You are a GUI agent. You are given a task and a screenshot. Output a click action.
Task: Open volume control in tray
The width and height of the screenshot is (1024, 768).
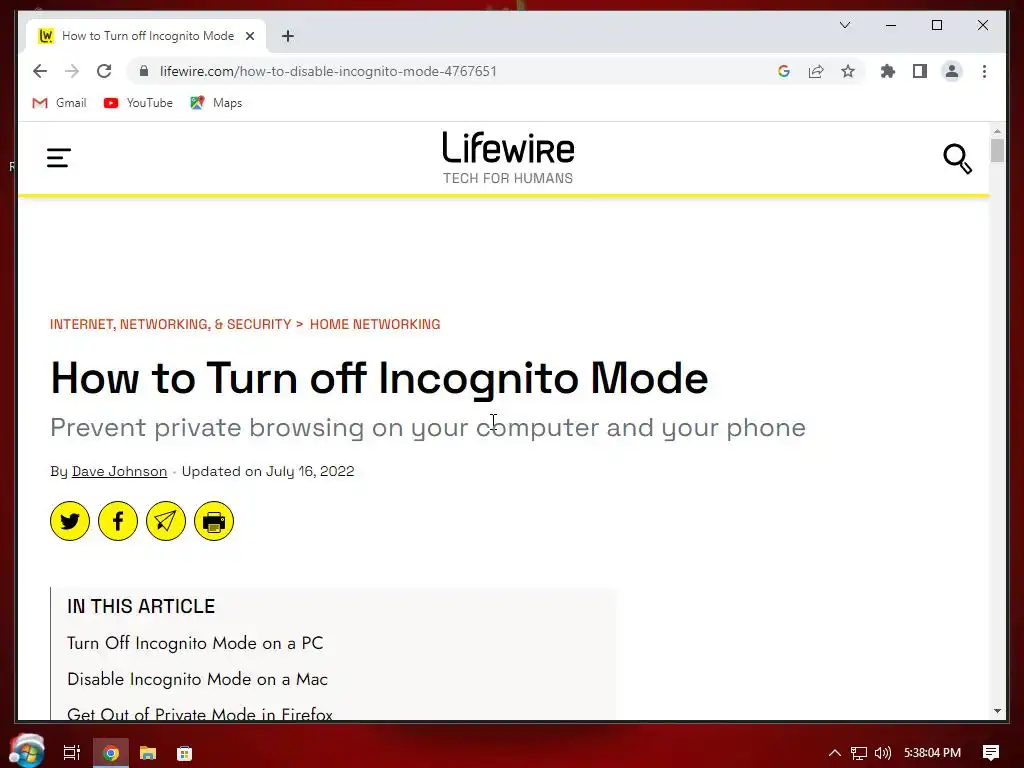click(882, 753)
